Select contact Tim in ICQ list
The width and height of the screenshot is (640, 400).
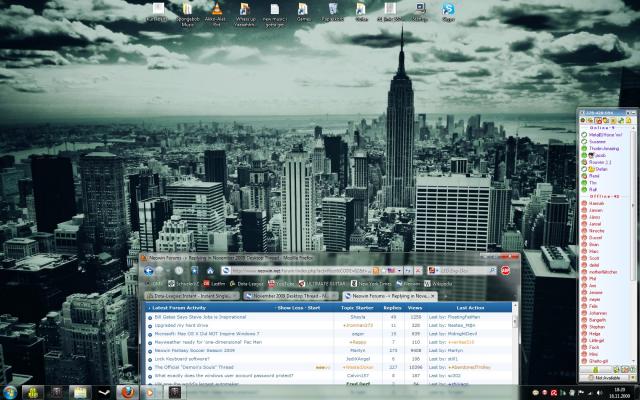coord(593,183)
